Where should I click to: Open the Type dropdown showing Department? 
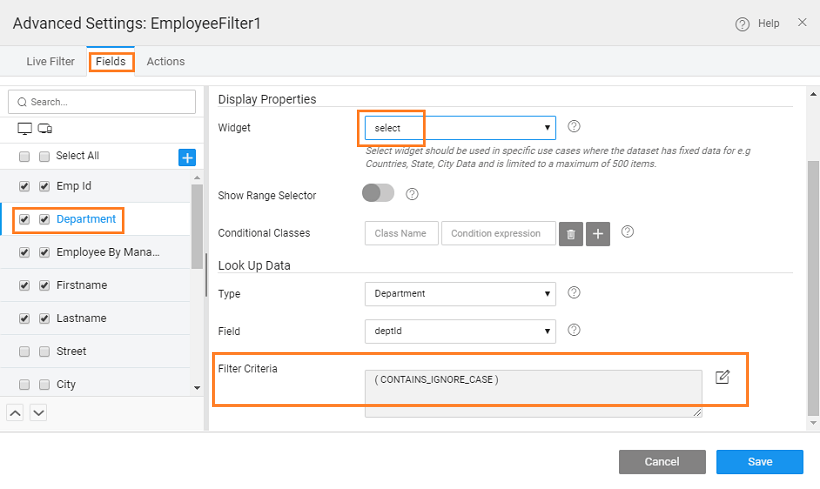pos(460,294)
